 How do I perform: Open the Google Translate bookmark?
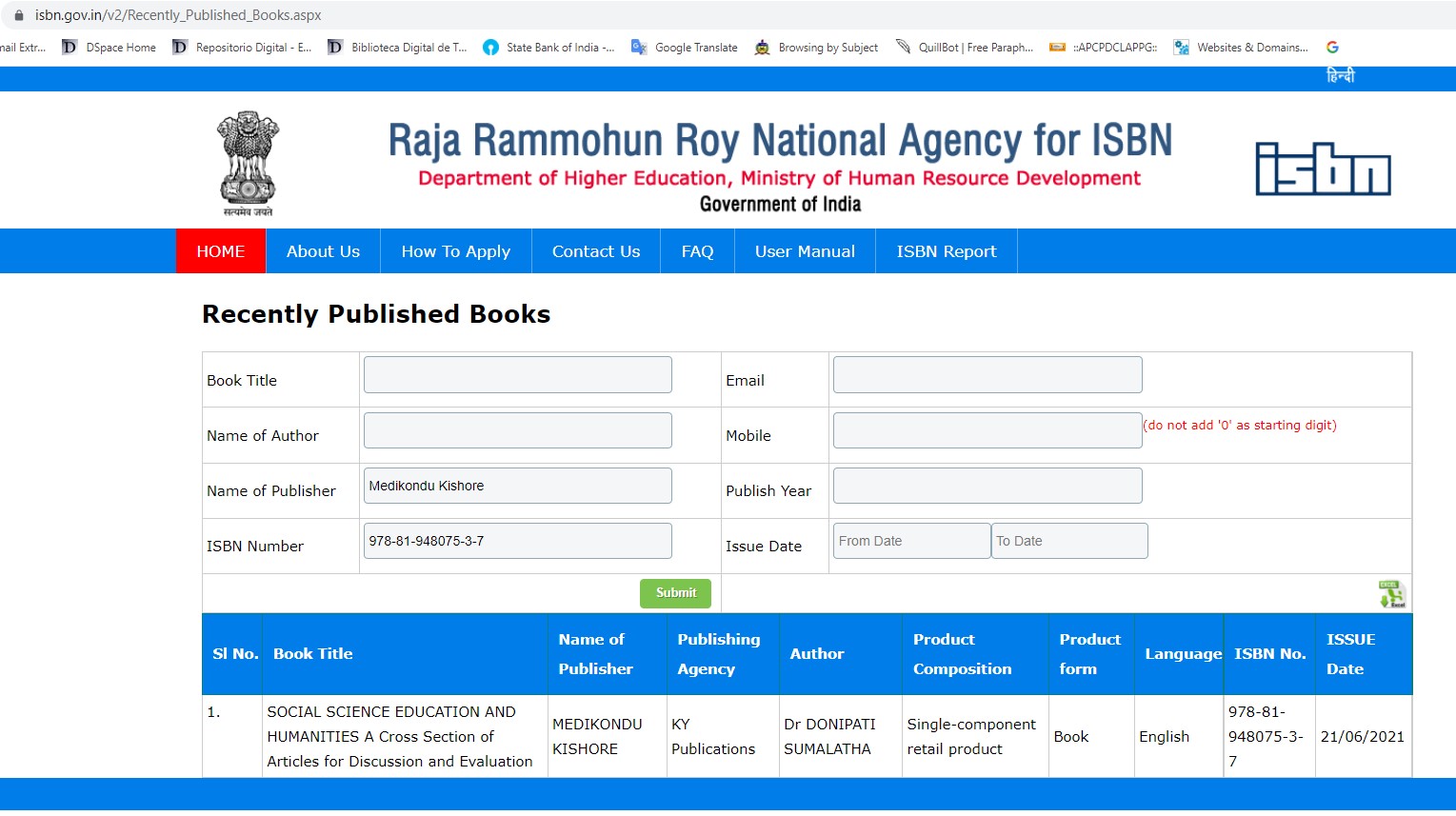(685, 48)
